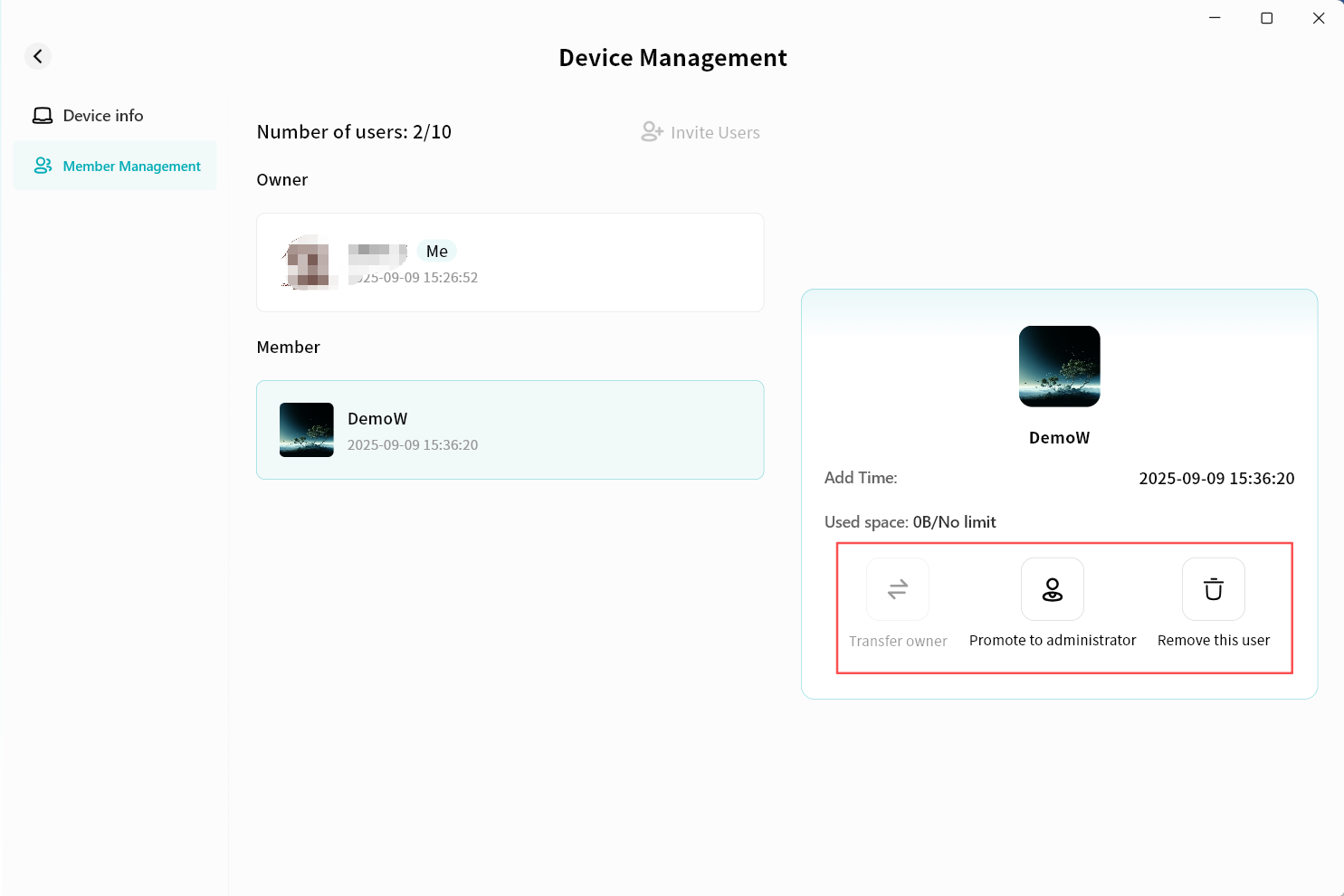Select the Member Management tab label
Image resolution: width=1344 pixels, height=896 pixels.
coord(132,167)
